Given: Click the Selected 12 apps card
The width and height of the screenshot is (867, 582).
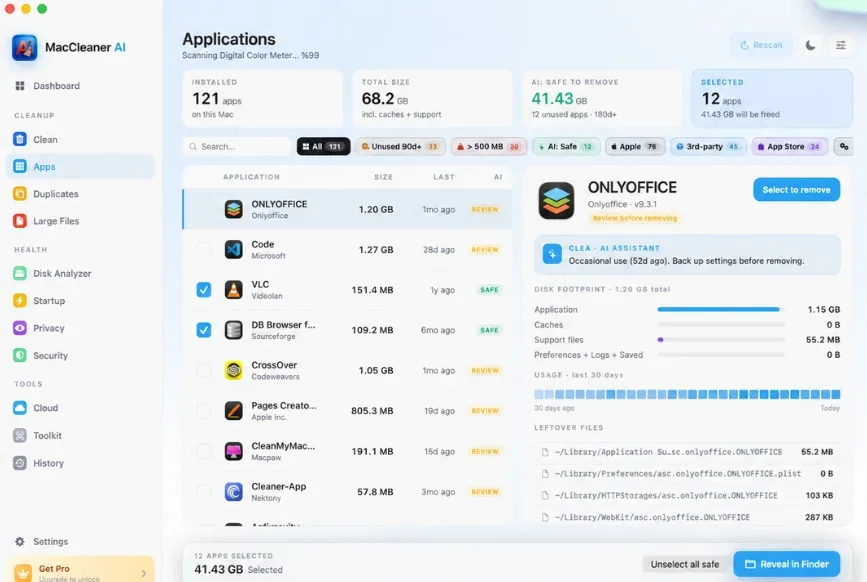Looking at the screenshot, I should pyautogui.click(x=772, y=98).
